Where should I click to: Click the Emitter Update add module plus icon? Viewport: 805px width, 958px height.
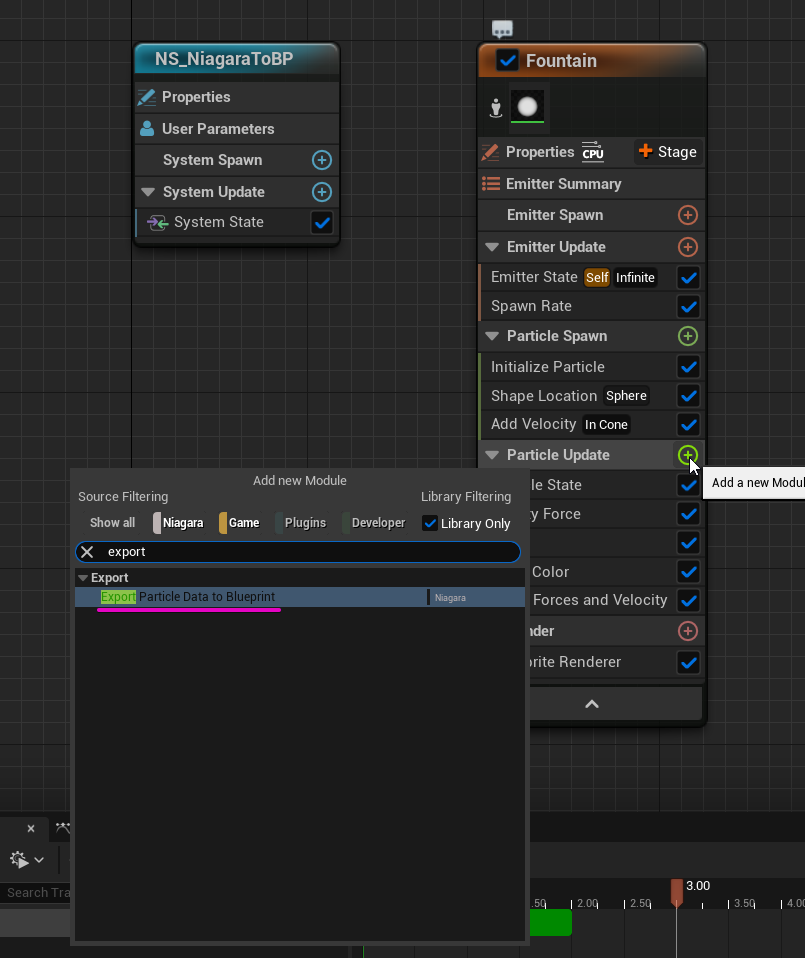[x=688, y=247]
